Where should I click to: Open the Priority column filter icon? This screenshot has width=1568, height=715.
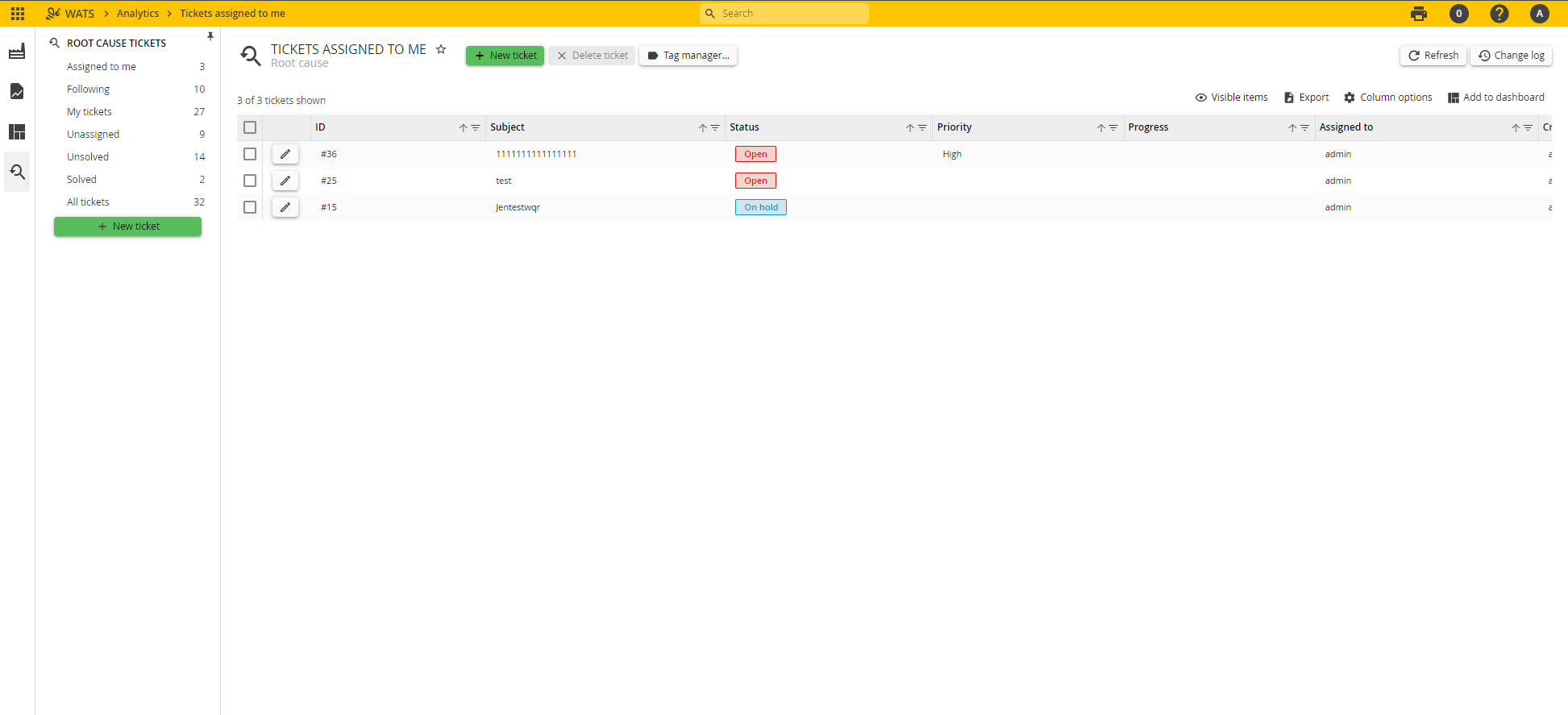[x=1113, y=127]
